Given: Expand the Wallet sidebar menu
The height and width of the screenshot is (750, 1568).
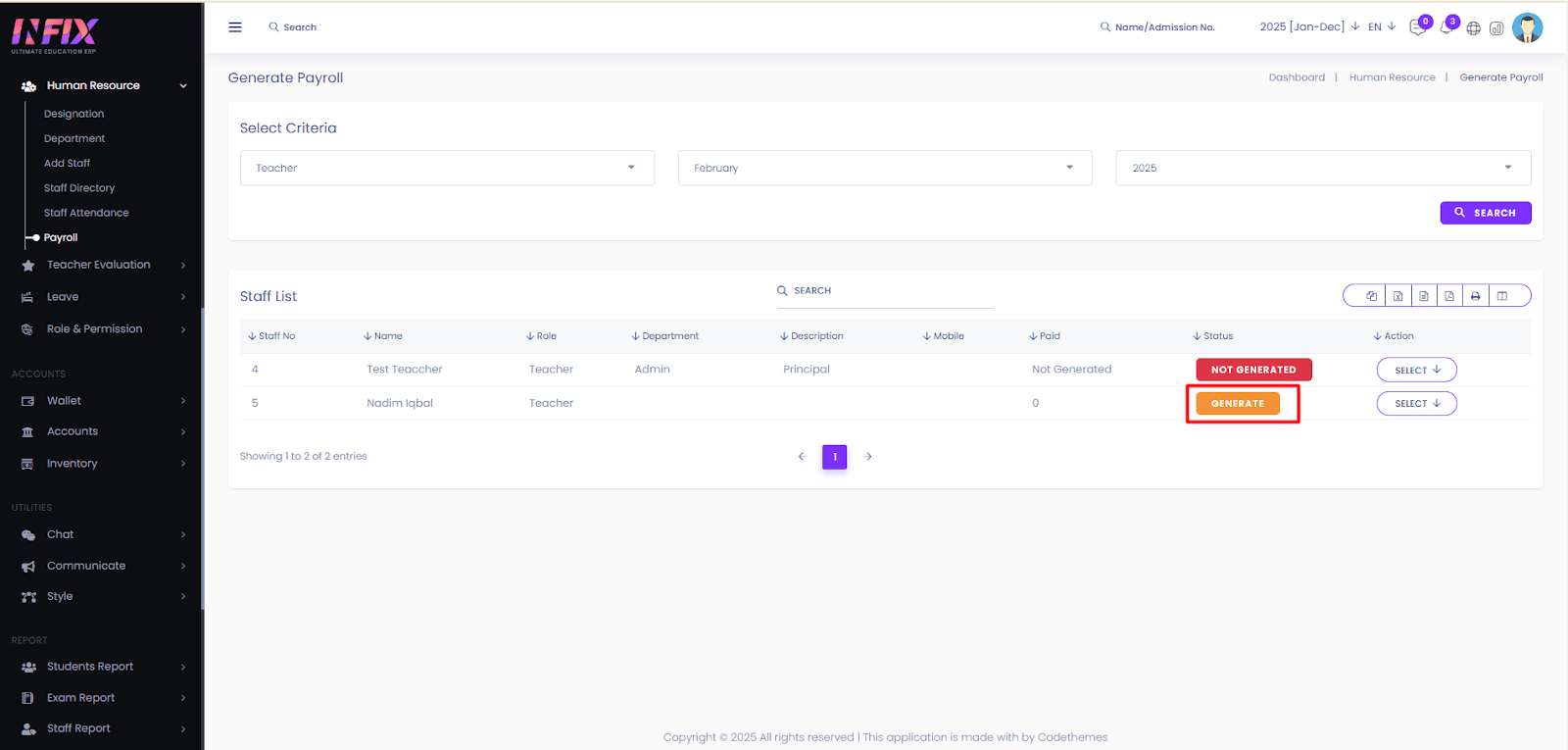Looking at the screenshot, I should (x=103, y=401).
